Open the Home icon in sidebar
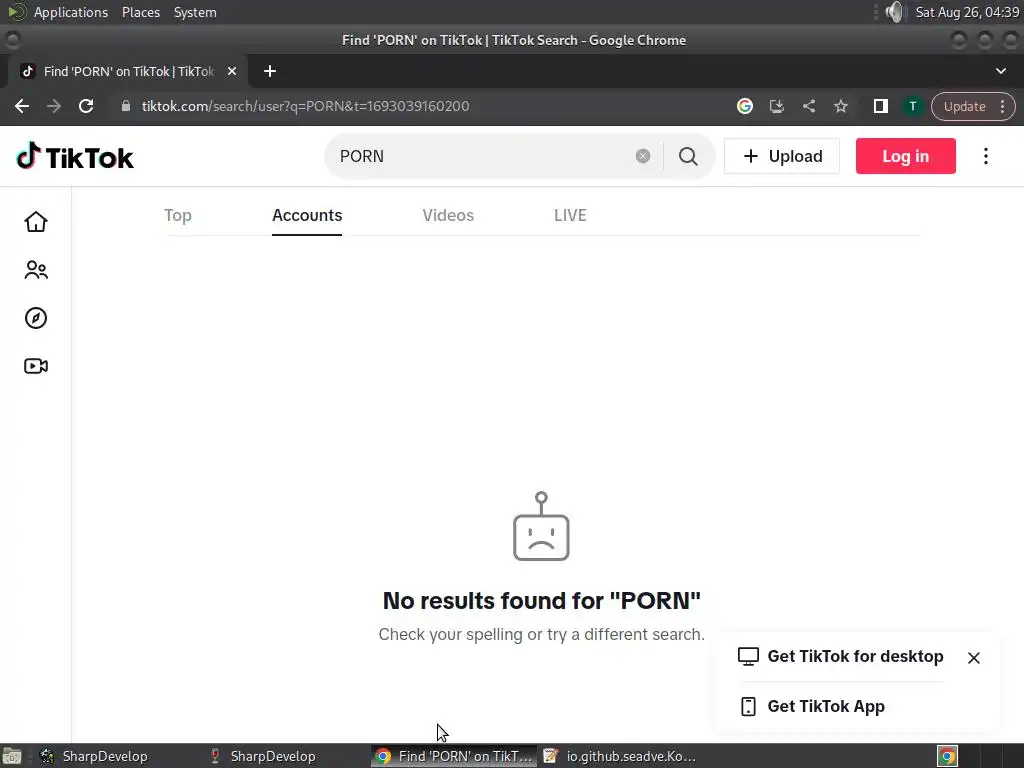Screen dimensions: 1024x768 point(36,222)
